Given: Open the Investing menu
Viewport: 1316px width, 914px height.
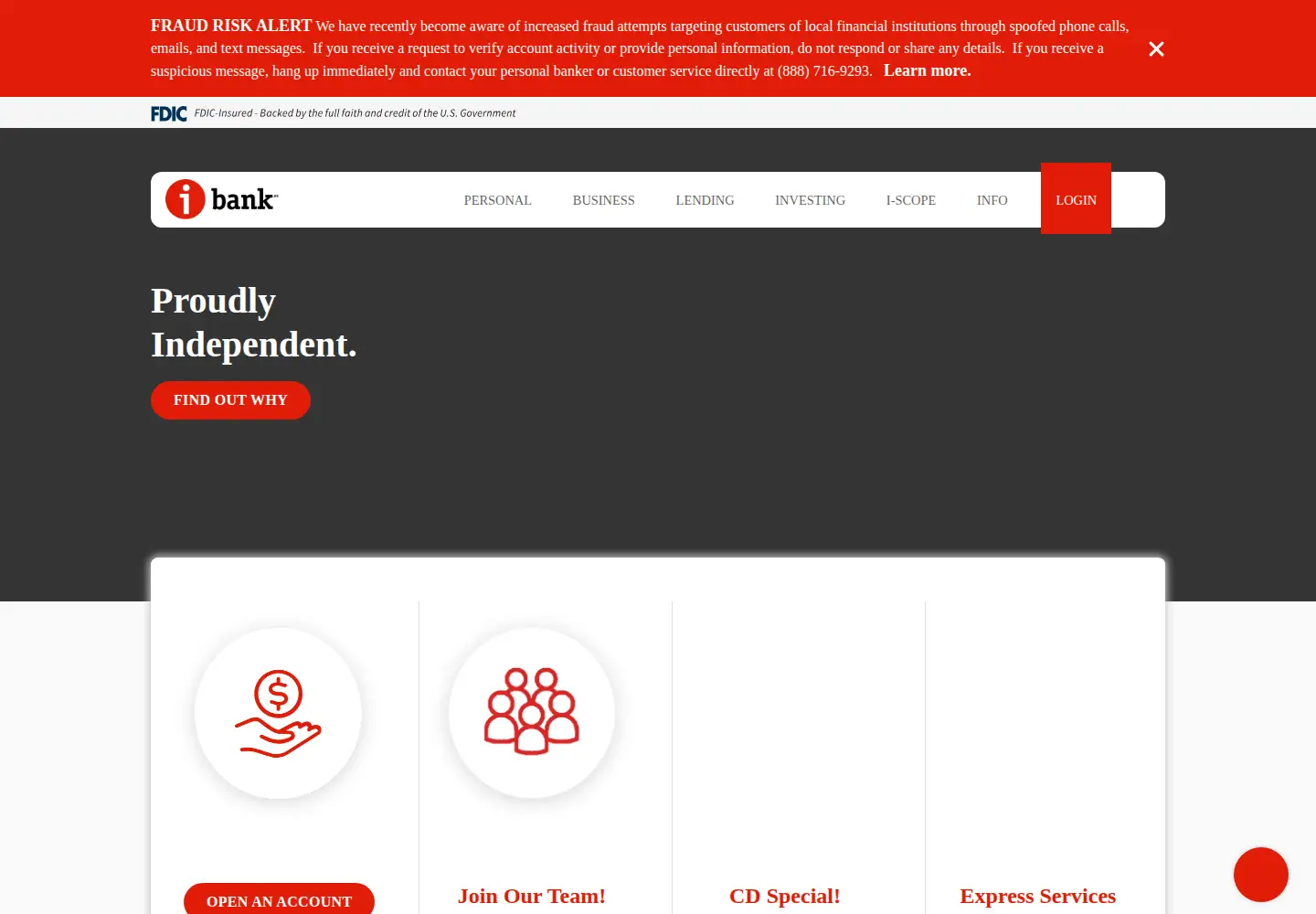Looking at the screenshot, I should tap(810, 200).
